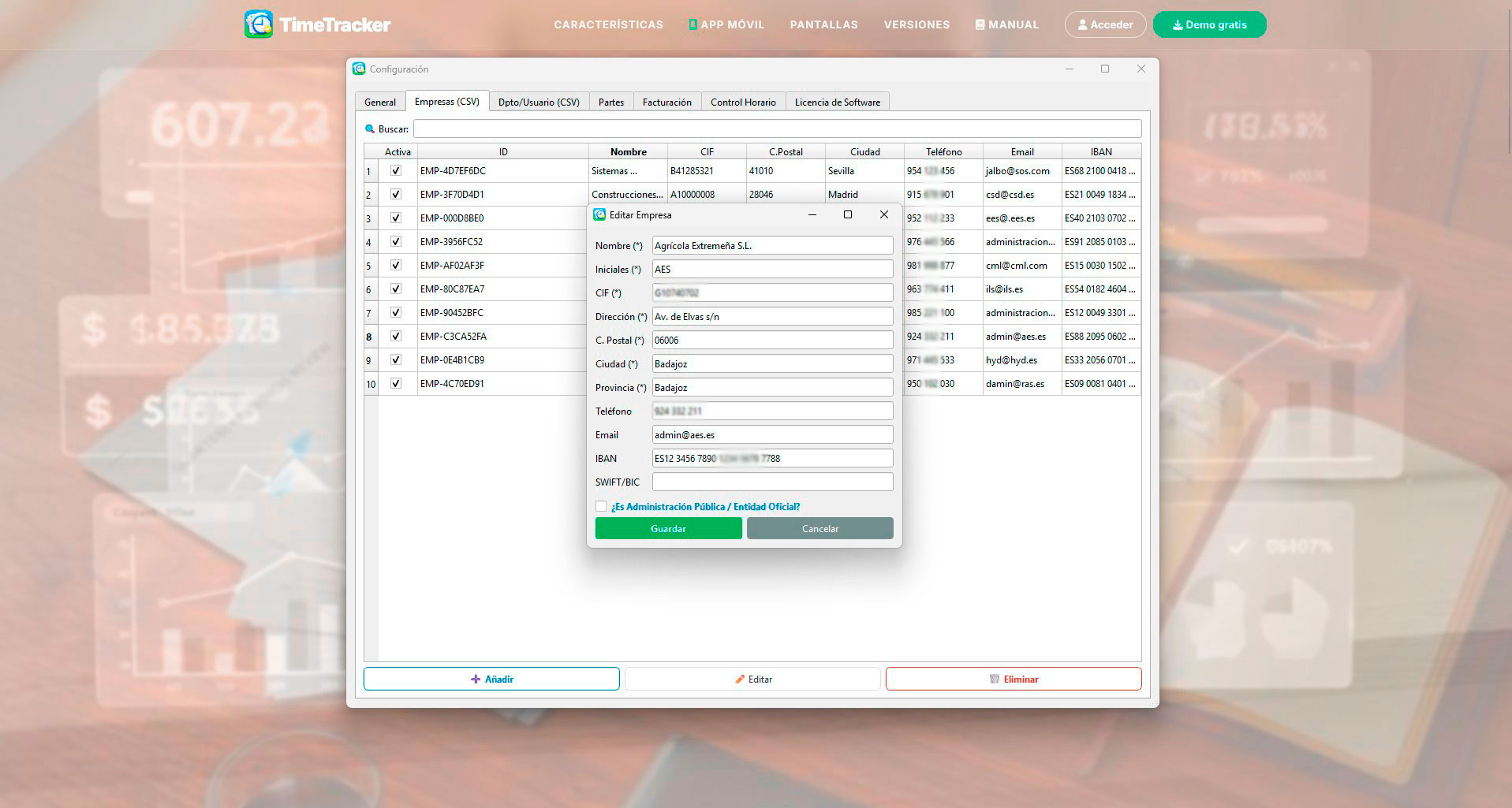1512x808 pixels.
Task: Uncheck Activa for EMP-80C87EA7
Action: point(396,289)
